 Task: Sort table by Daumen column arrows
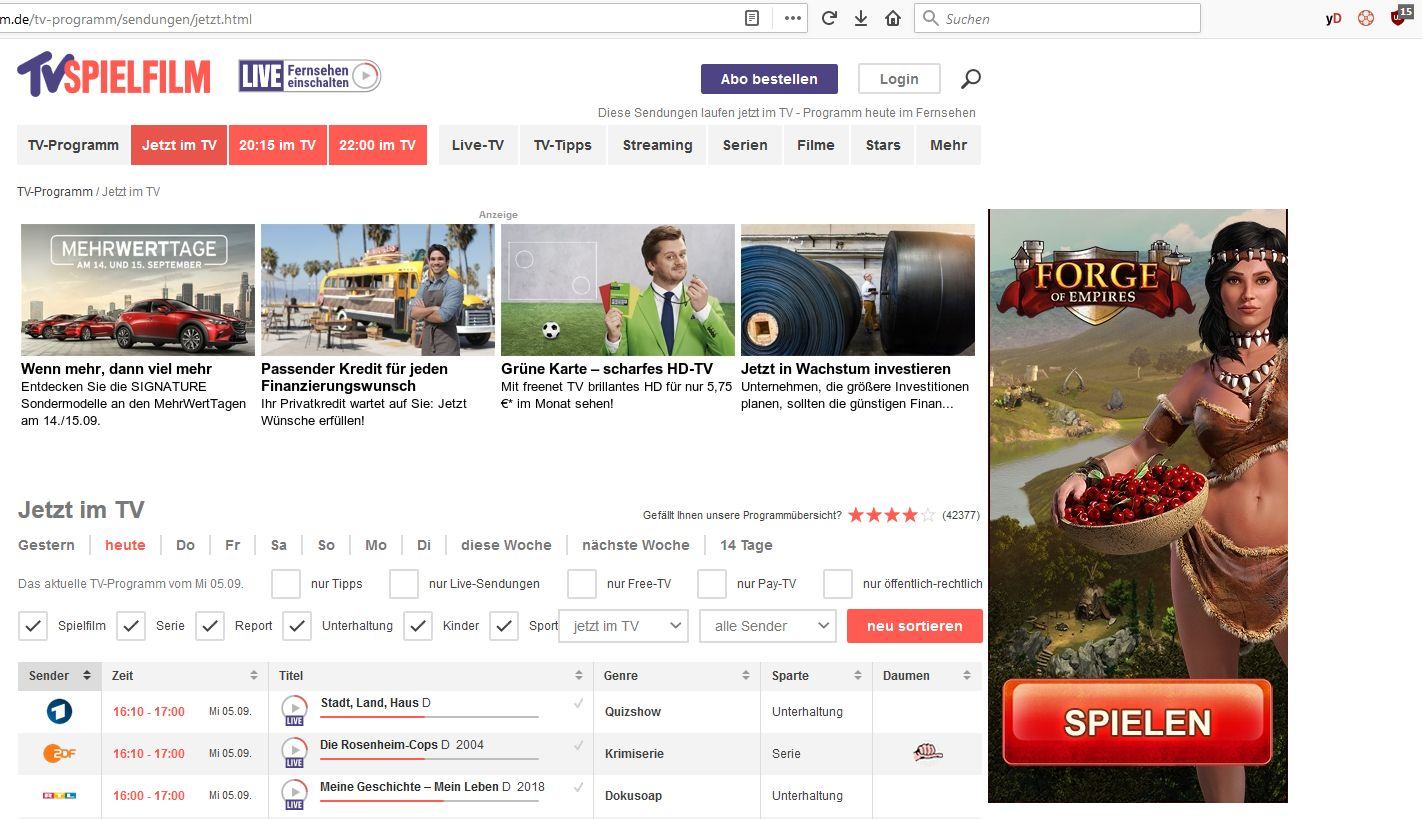[966, 676]
